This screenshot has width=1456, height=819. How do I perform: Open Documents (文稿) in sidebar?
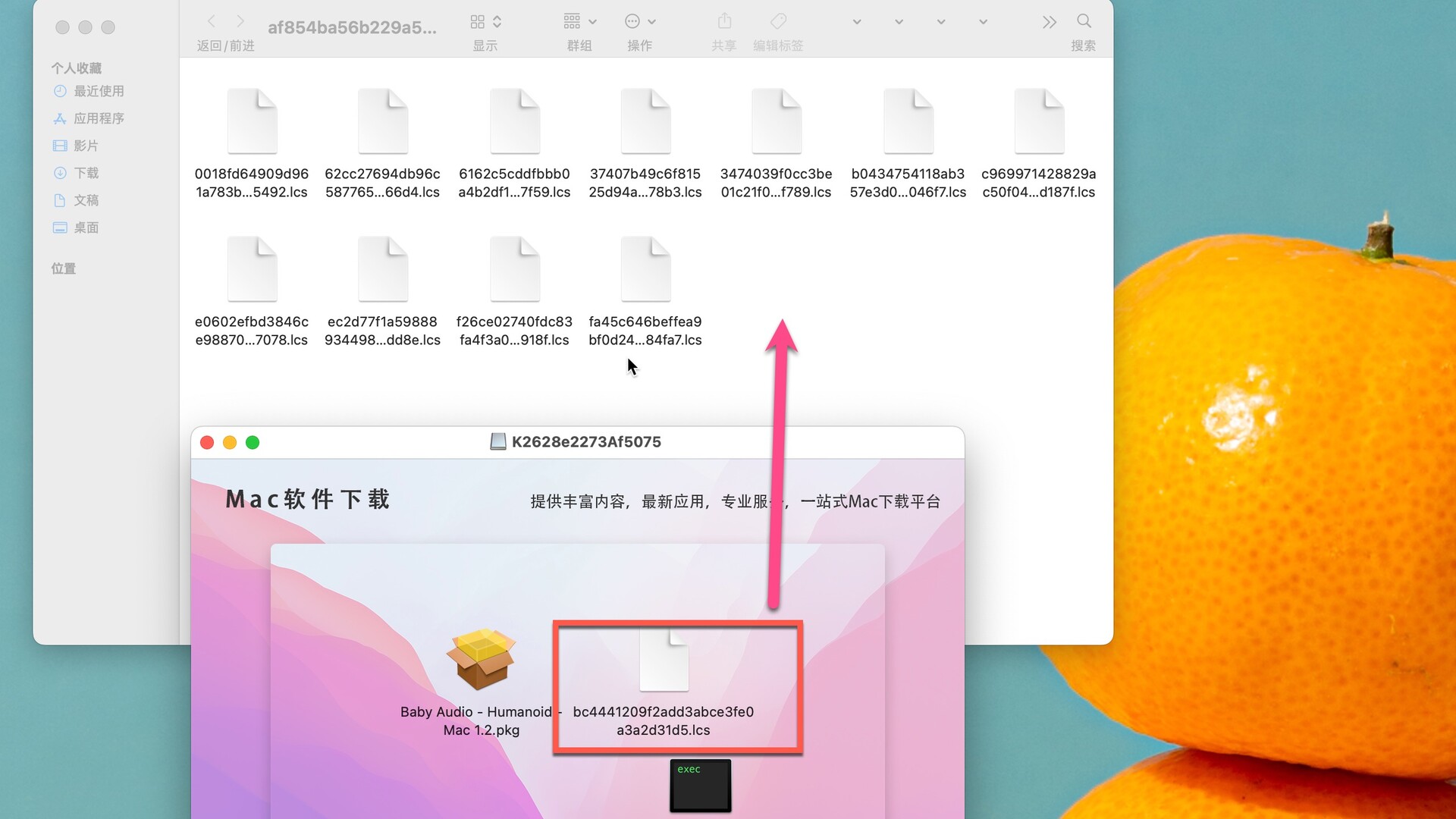pyautogui.click(x=76, y=200)
